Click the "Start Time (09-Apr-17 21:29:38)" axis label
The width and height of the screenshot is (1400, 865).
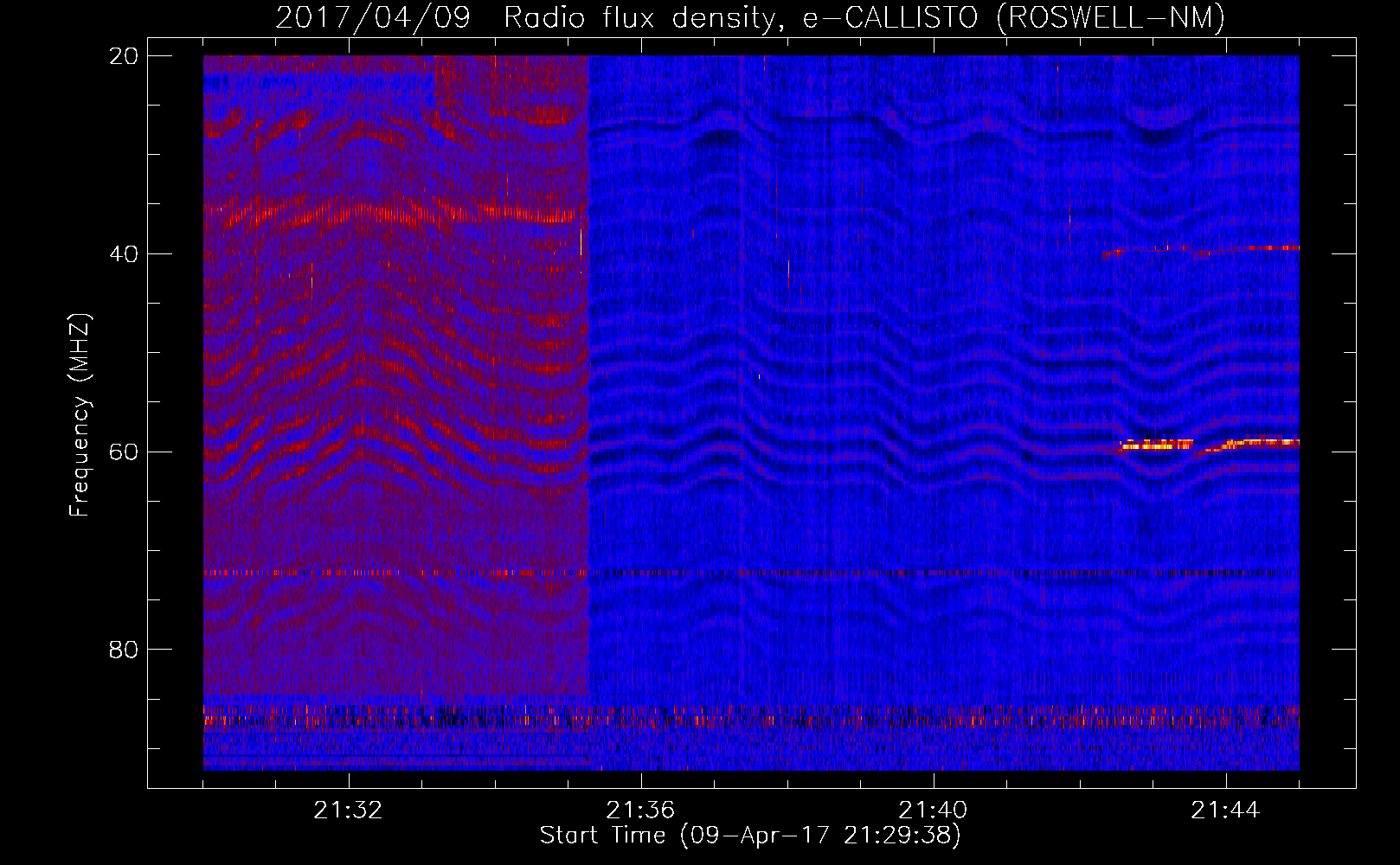(x=750, y=836)
